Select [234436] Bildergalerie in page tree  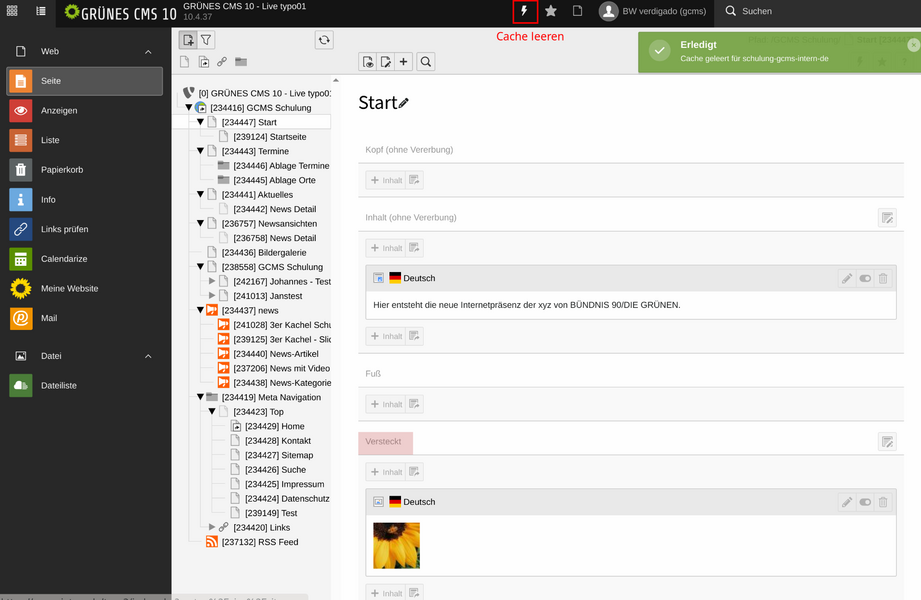[264, 253]
